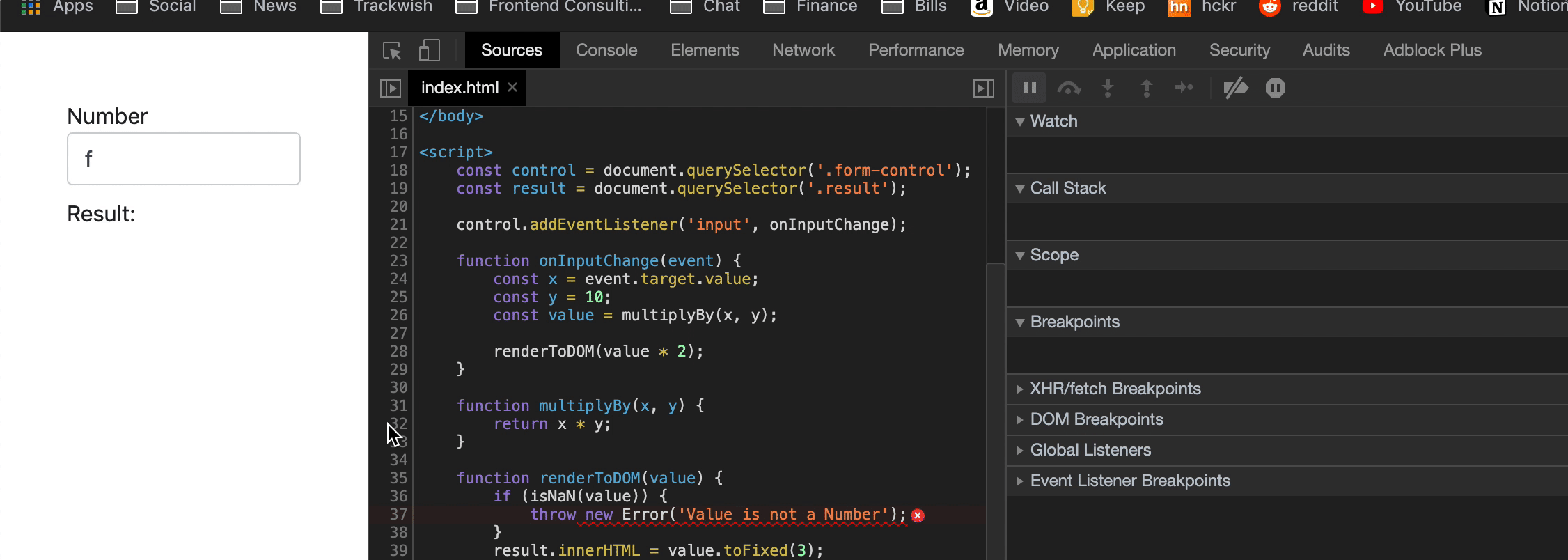Open the Apps bookmarks grid icon
Image resolution: width=1568 pixels, height=560 pixels.
point(31,7)
